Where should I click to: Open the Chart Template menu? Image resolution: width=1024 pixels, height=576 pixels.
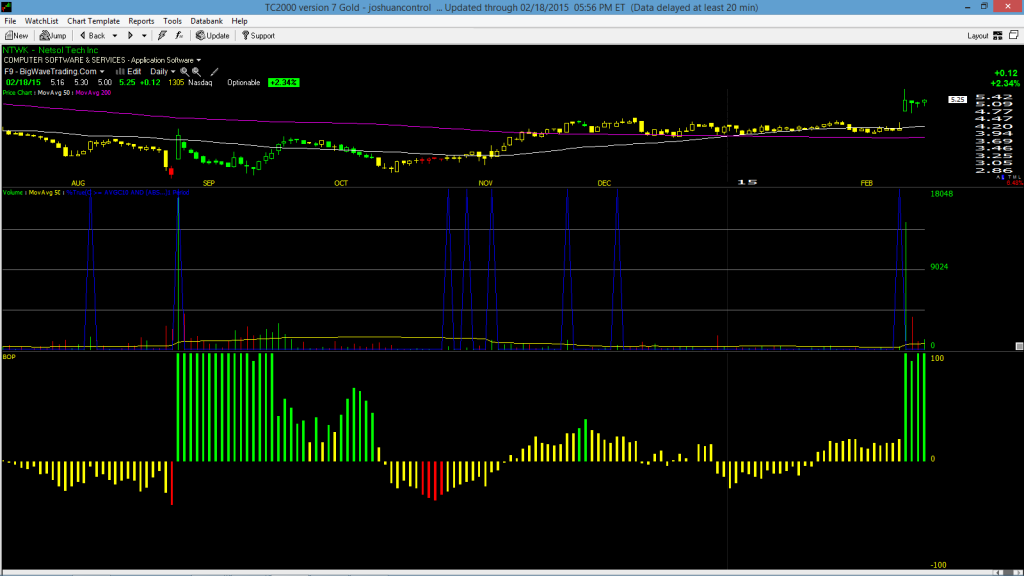point(93,21)
